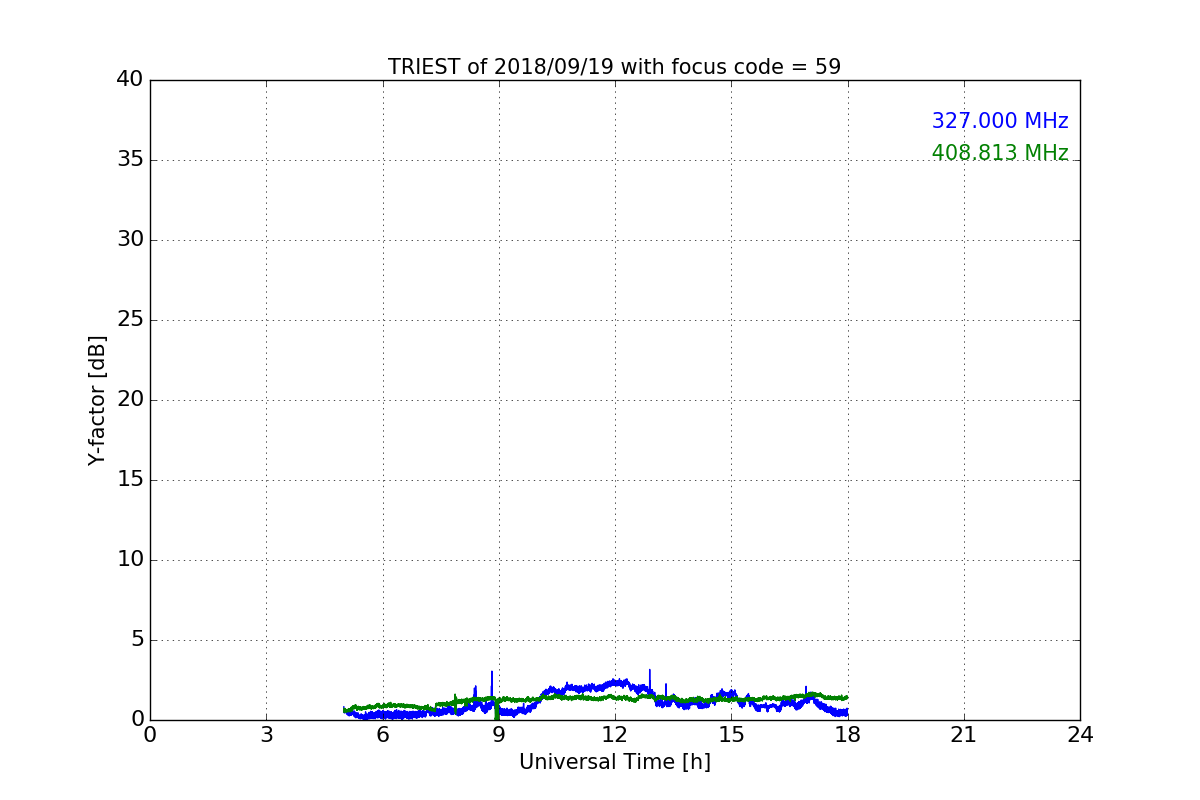Click the Universal Time [h] axis label
Image resolution: width=1200 pixels, height=800 pixels.
[614, 762]
